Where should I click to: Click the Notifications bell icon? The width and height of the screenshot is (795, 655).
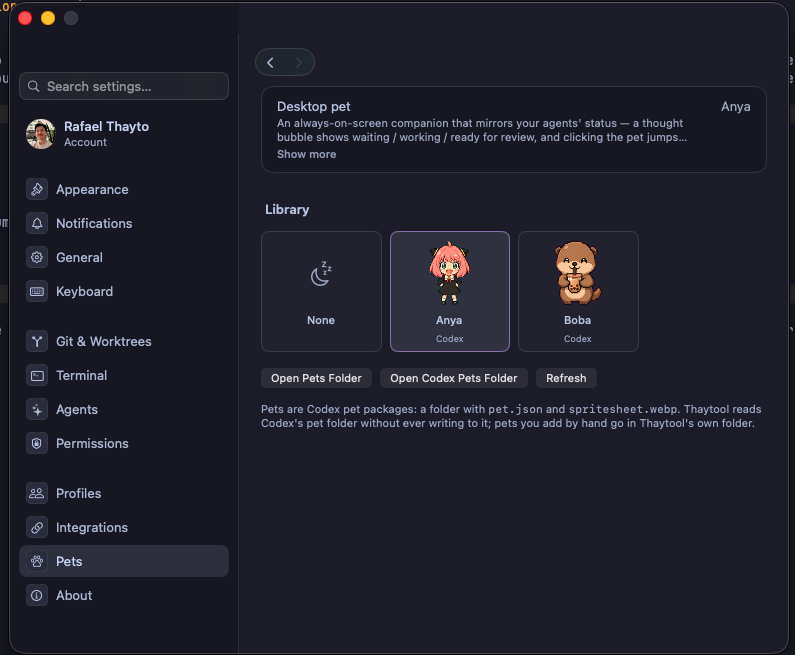[37, 224]
